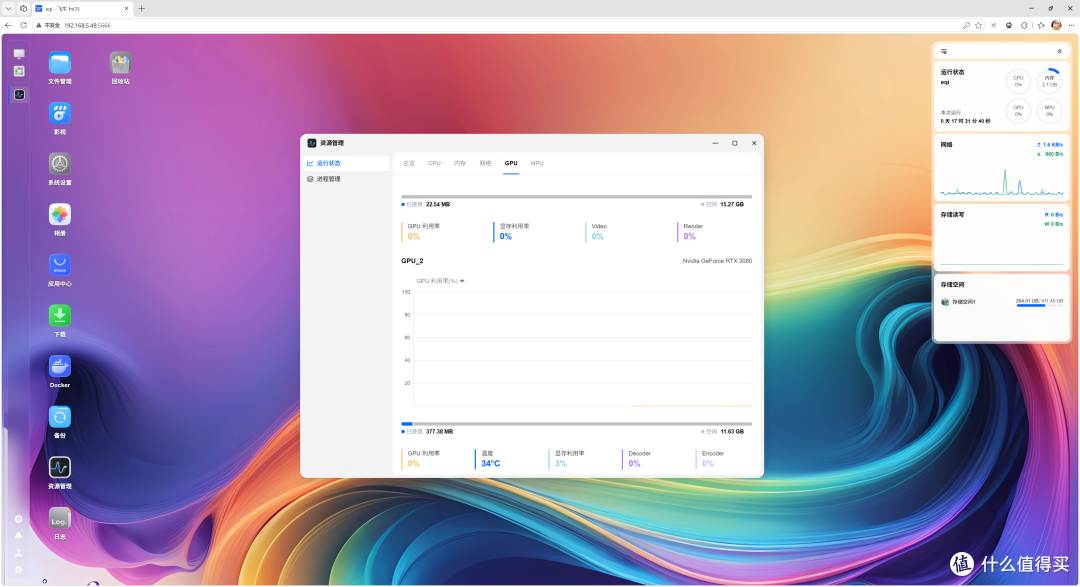Image resolution: width=1080 pixels, height=587 pixels.
Task: Open the GPU 利用率(%) chart metric dropdown
Action: (440, 281)
